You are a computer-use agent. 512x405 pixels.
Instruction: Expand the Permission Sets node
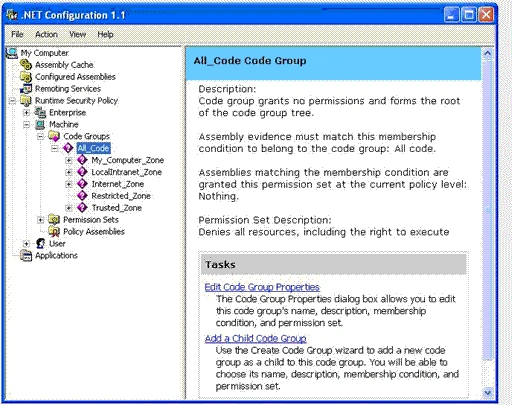pyautogui.click(x=40, y=220)
